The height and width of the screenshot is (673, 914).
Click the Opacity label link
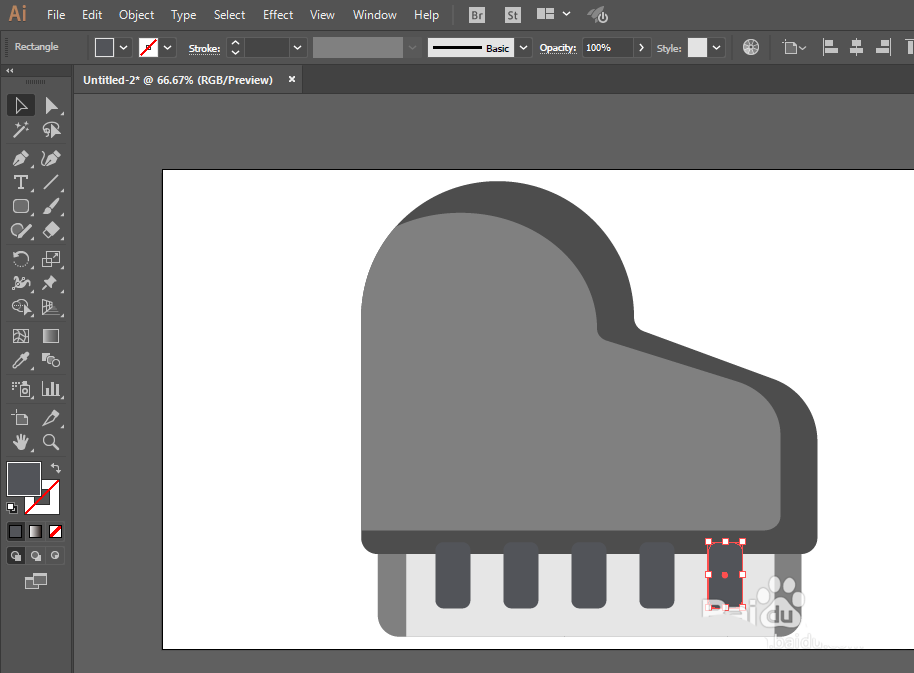click(x=557, y=47)
